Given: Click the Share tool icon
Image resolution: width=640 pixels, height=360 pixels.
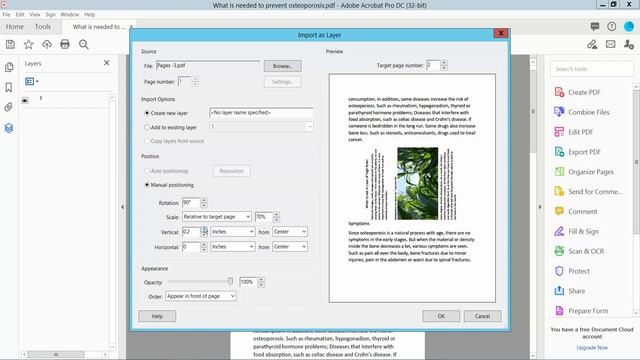Looking at the screenshot, I should point(559,291).
